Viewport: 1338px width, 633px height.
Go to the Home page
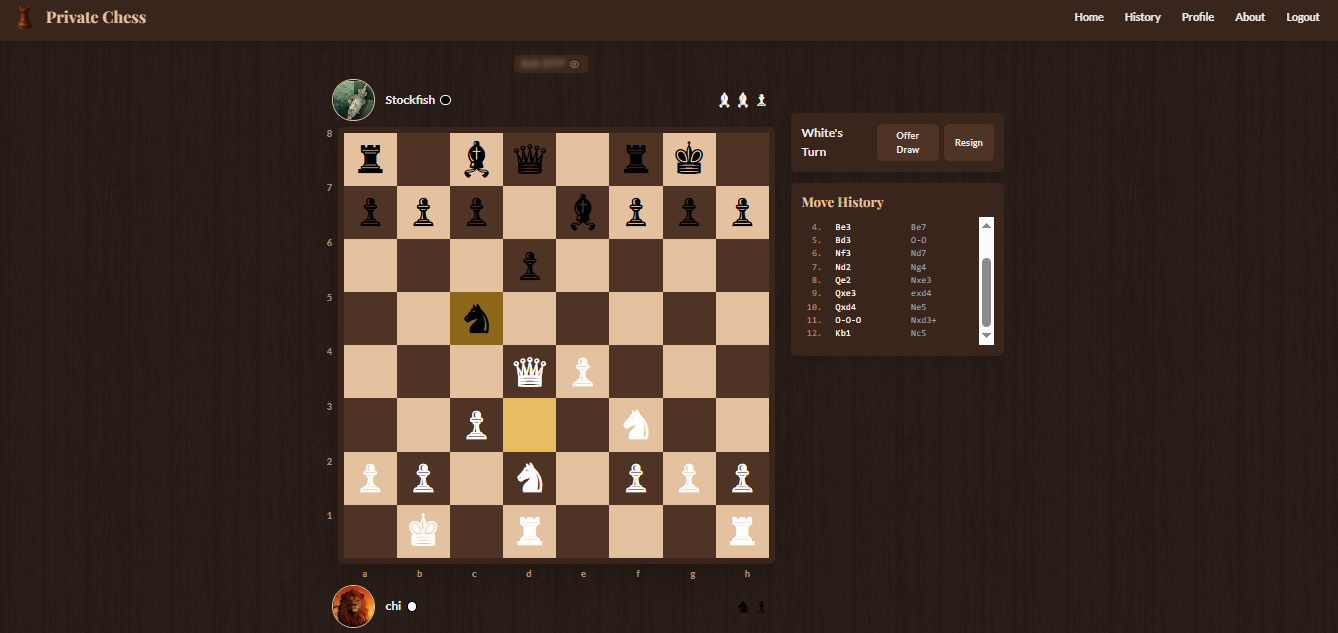pyautogui.click(x=1089, y=17)
